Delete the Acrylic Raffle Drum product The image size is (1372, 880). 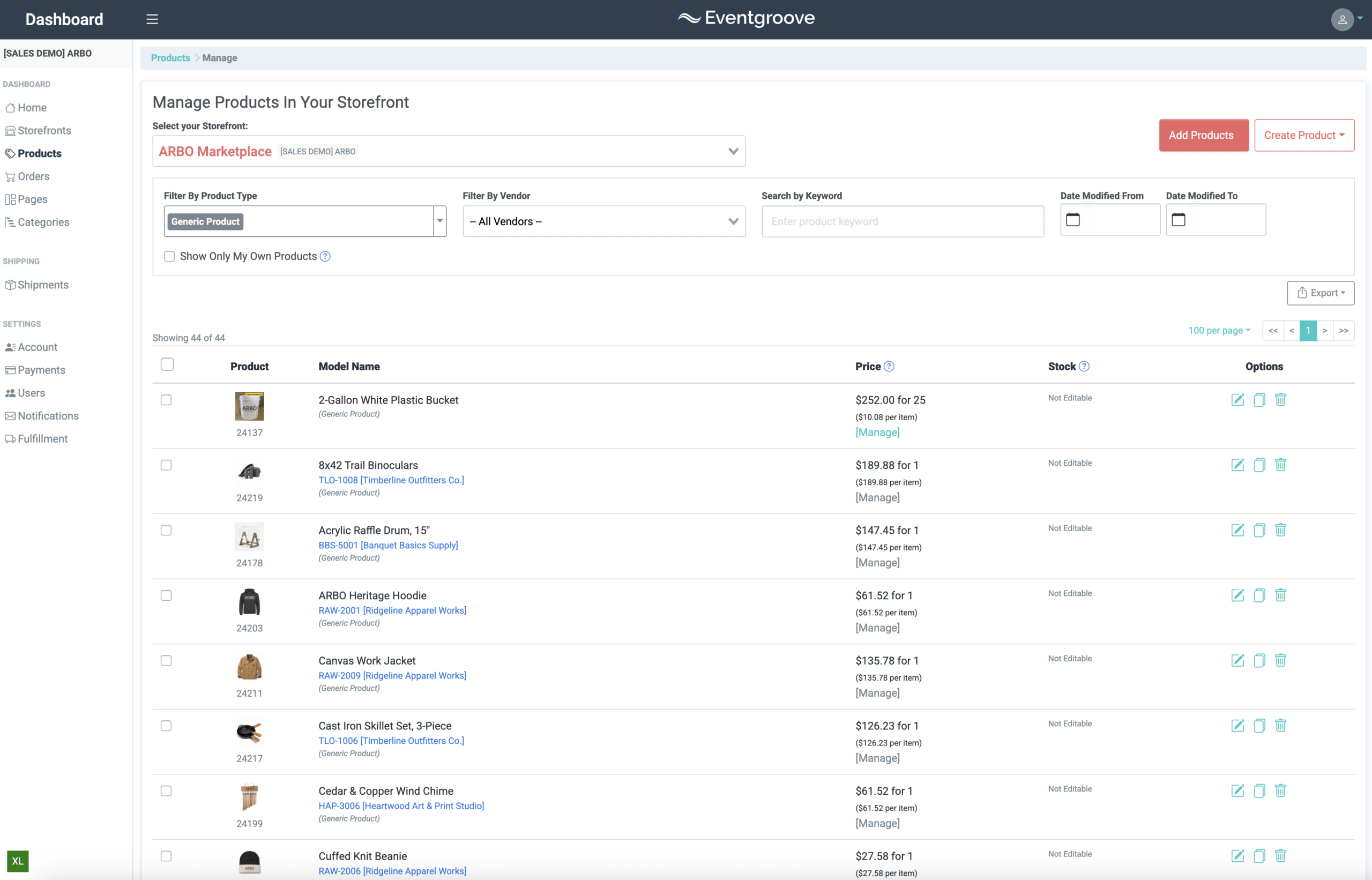[x=1280, y=530]
